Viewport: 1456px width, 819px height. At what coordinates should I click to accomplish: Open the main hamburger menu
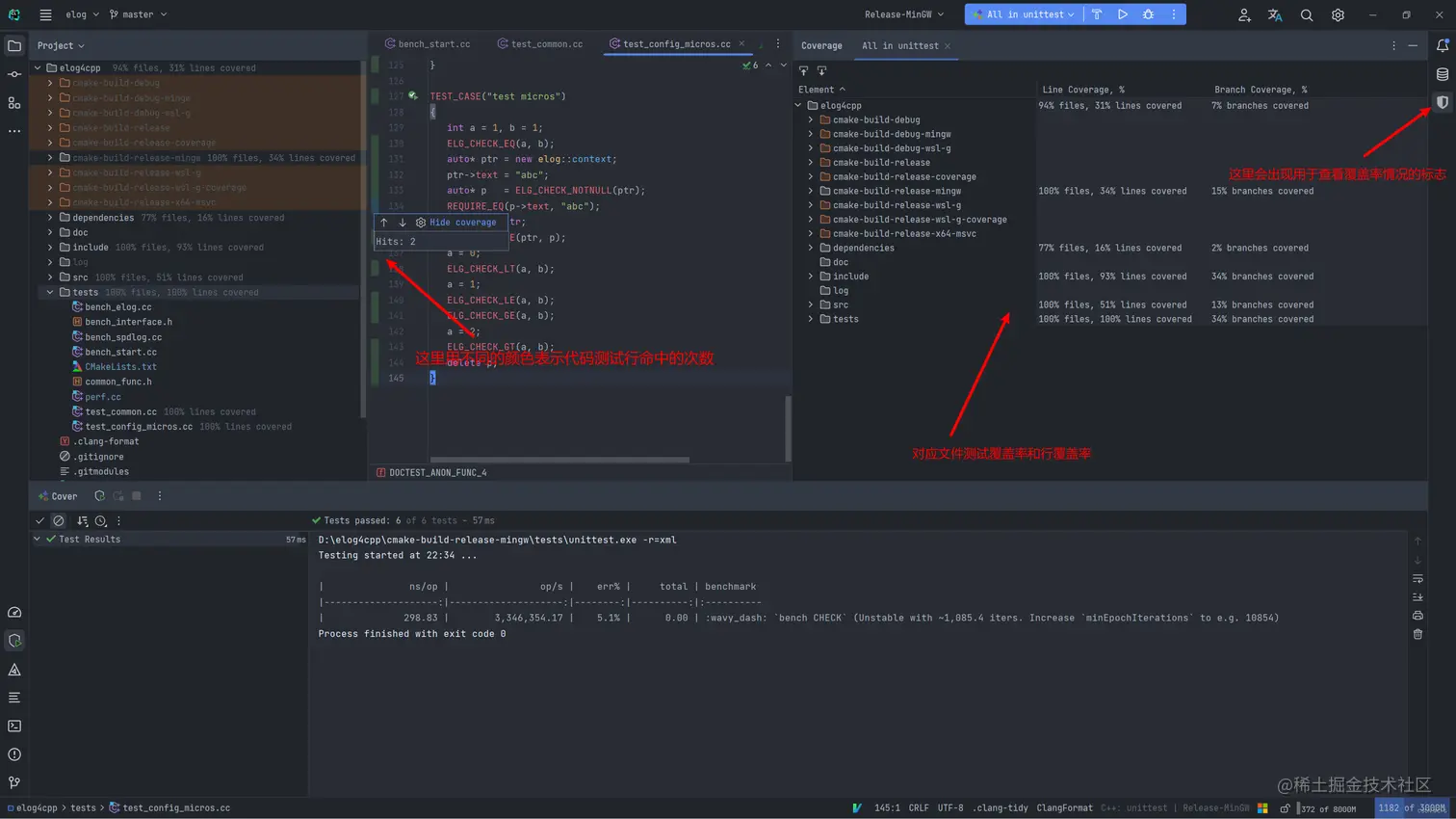click(45, 14)
